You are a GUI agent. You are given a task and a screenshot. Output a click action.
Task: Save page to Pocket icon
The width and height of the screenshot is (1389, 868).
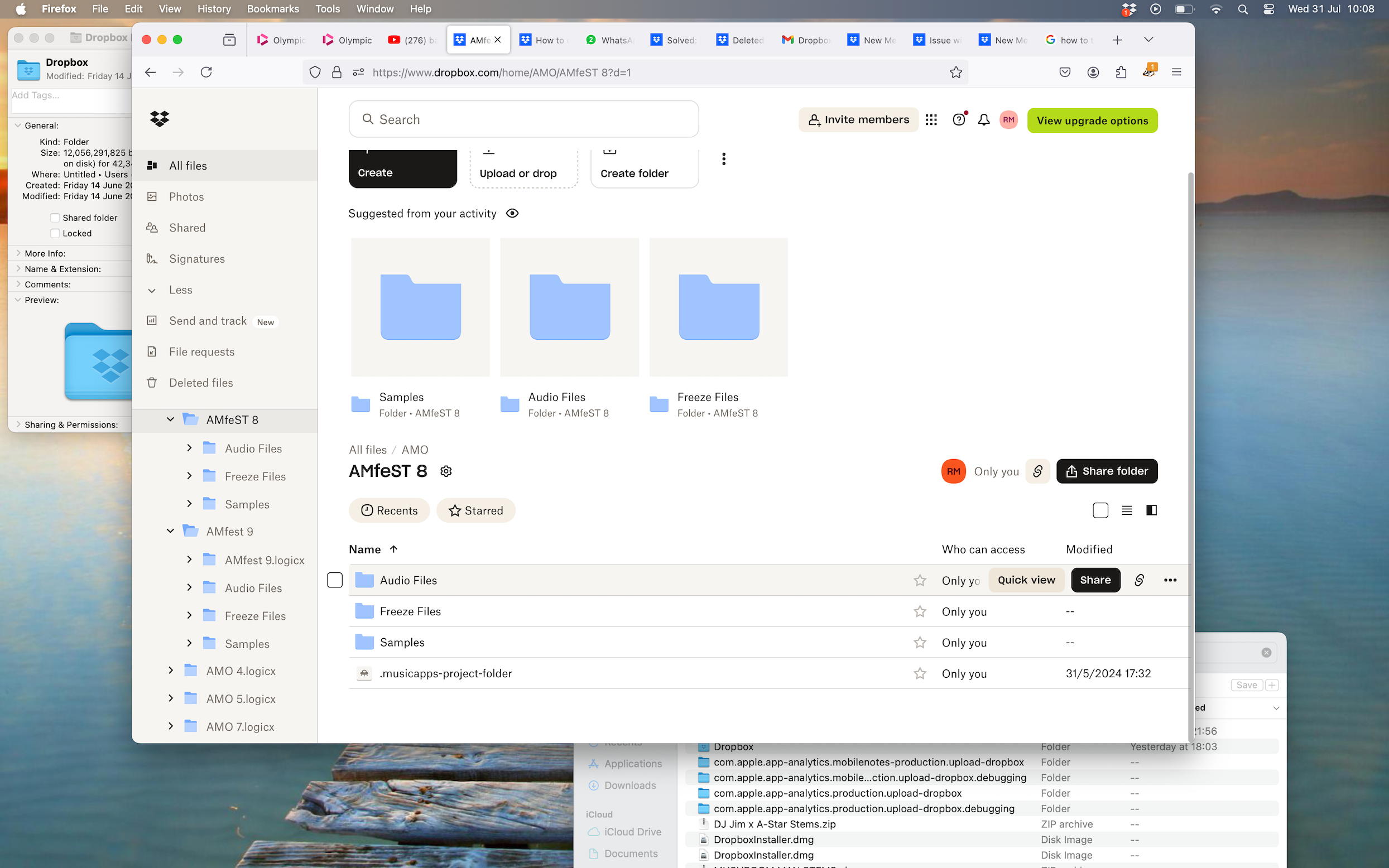(x=1065, y=73)
